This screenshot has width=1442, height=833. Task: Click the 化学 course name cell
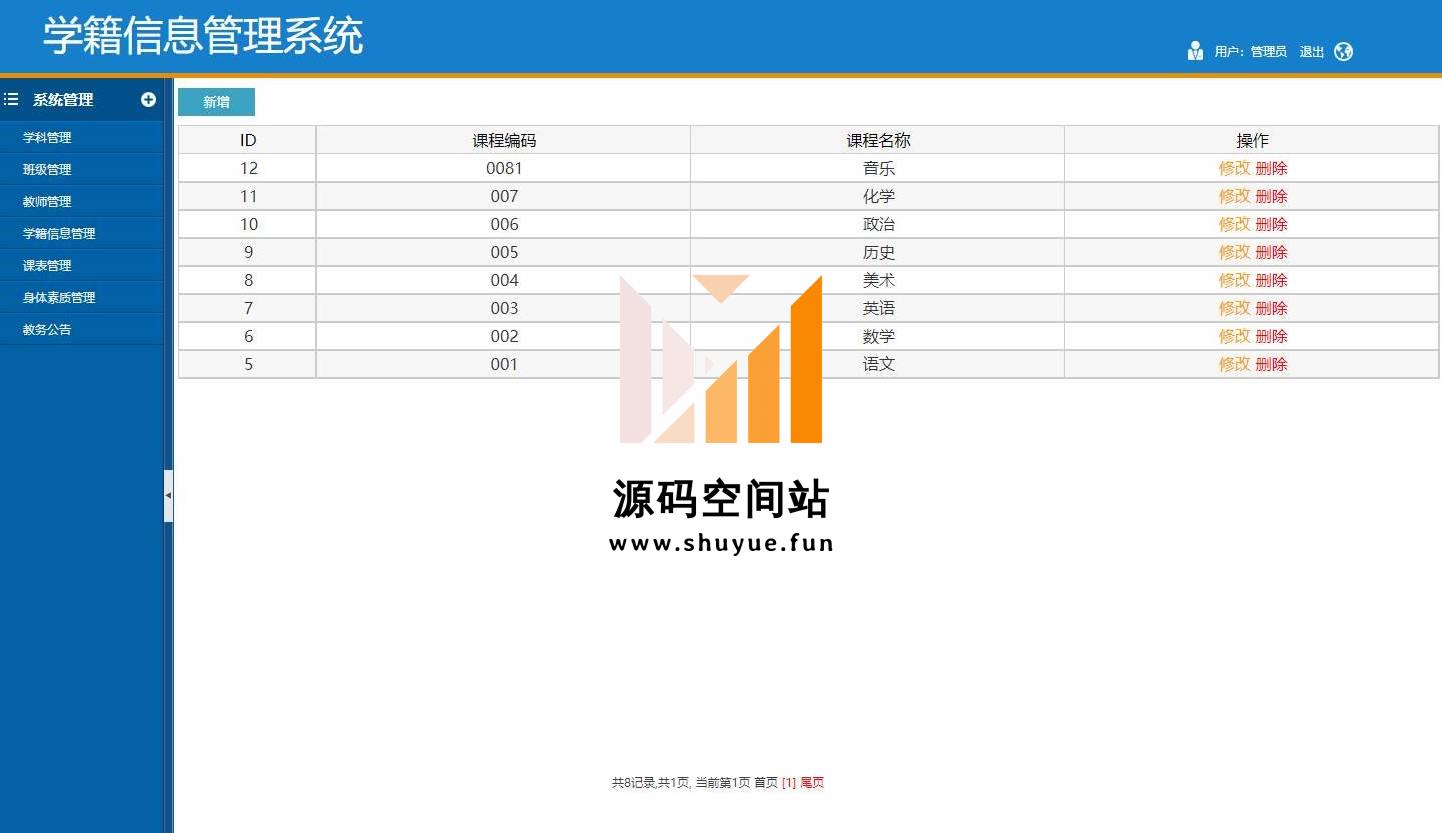tap(878, 196)
